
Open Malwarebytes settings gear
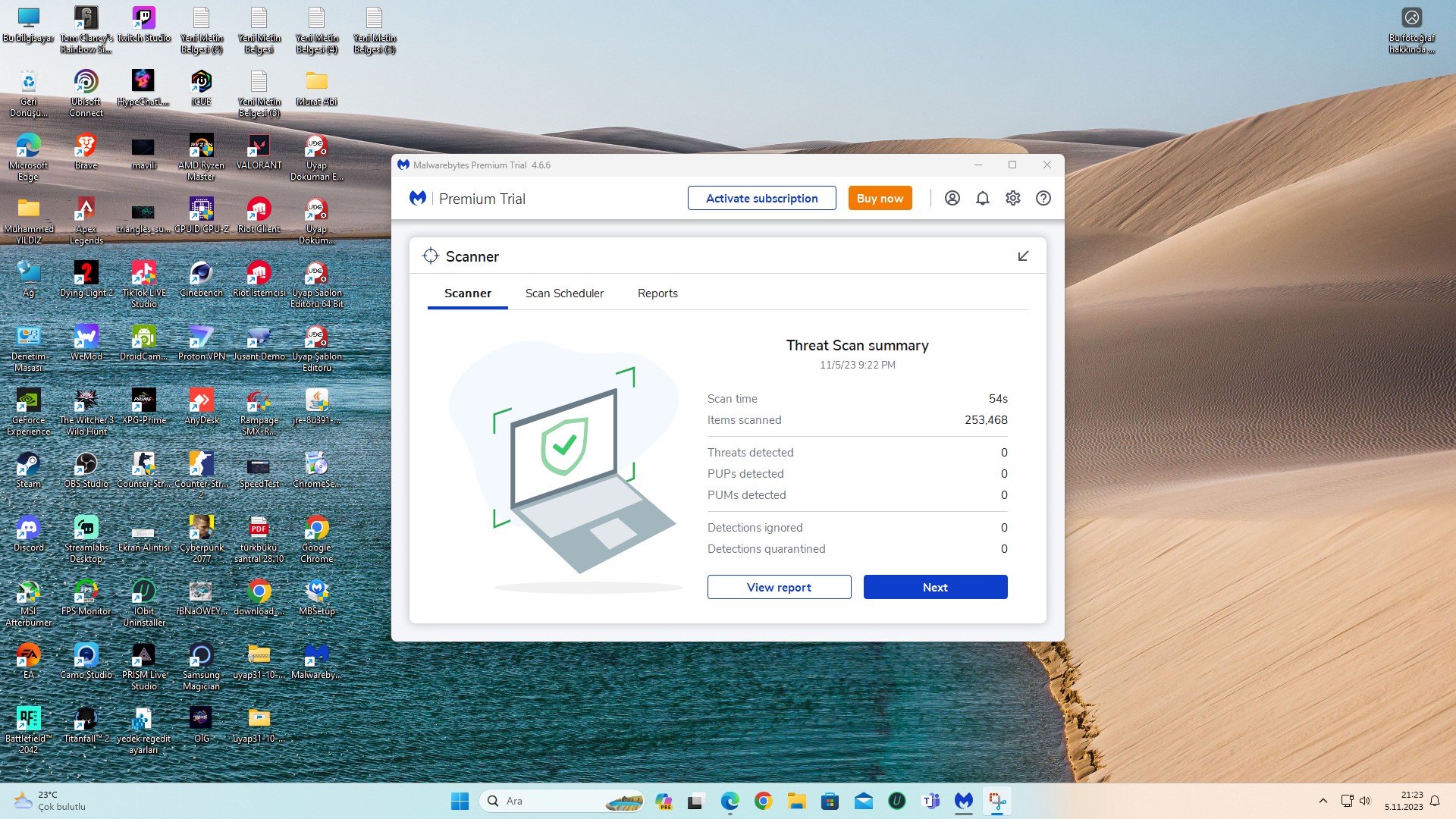coord(1013,198)
